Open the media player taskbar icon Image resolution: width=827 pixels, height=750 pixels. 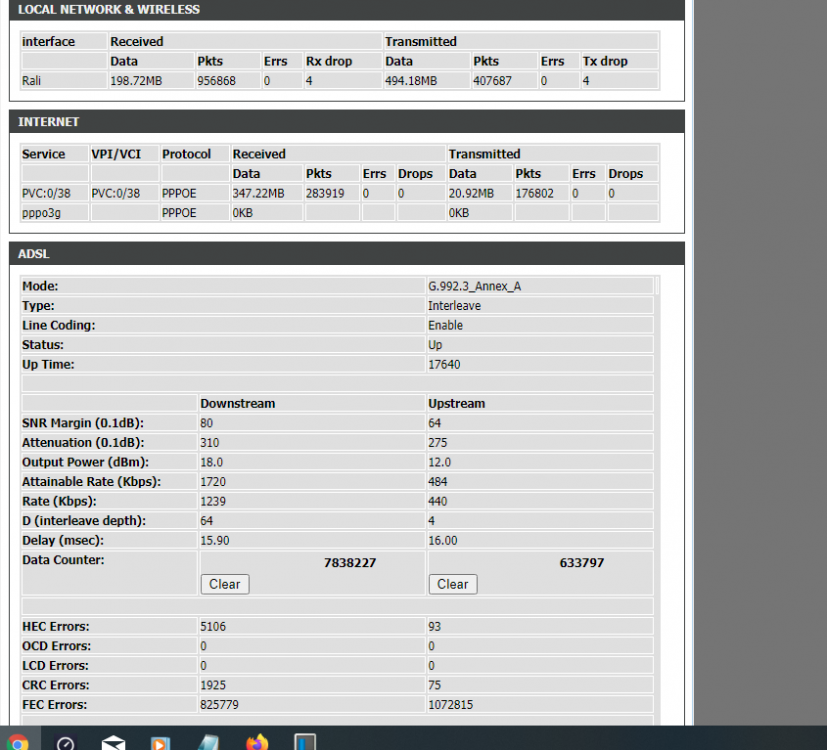tap(160, 743)
